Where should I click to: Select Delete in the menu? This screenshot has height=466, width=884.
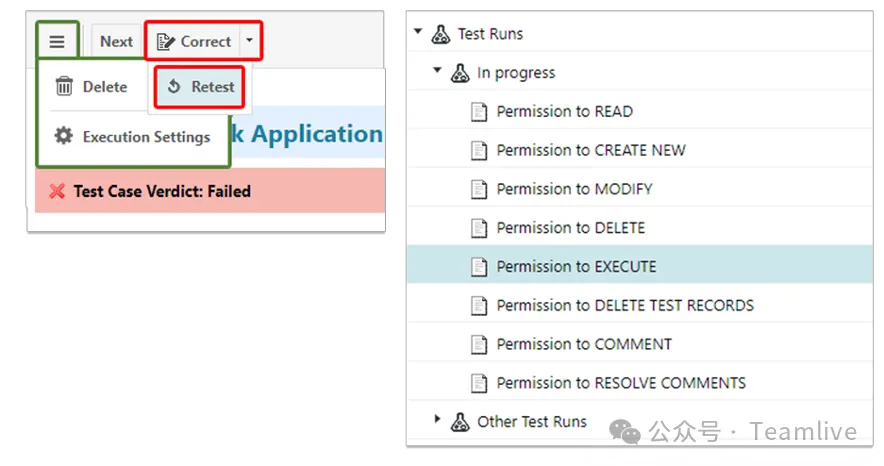tap(91, 87)
